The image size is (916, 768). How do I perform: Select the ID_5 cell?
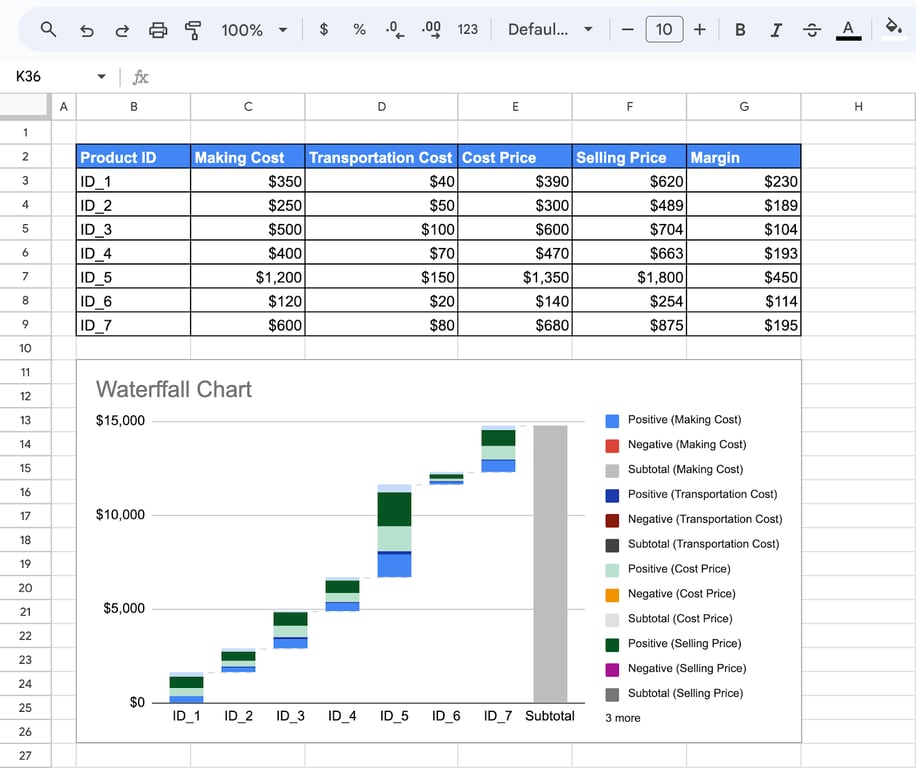coord(133,276)
